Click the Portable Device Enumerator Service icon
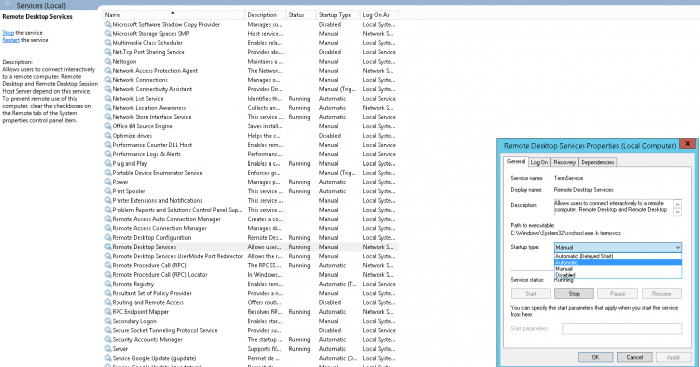700x367 pixels. [x=108, y=173]
